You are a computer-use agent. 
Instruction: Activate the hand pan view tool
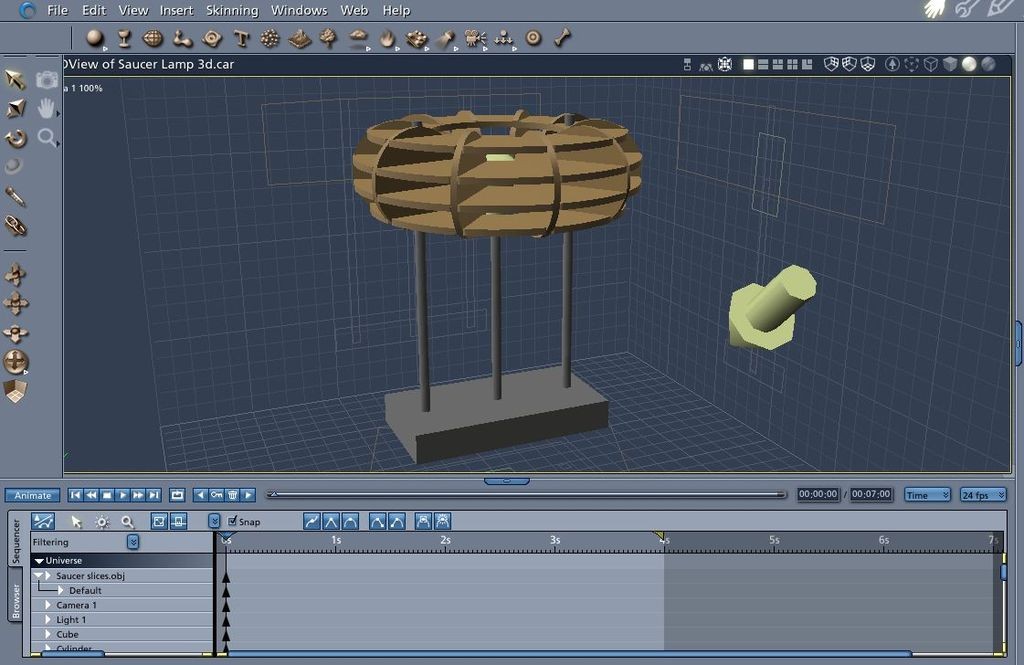46,108
